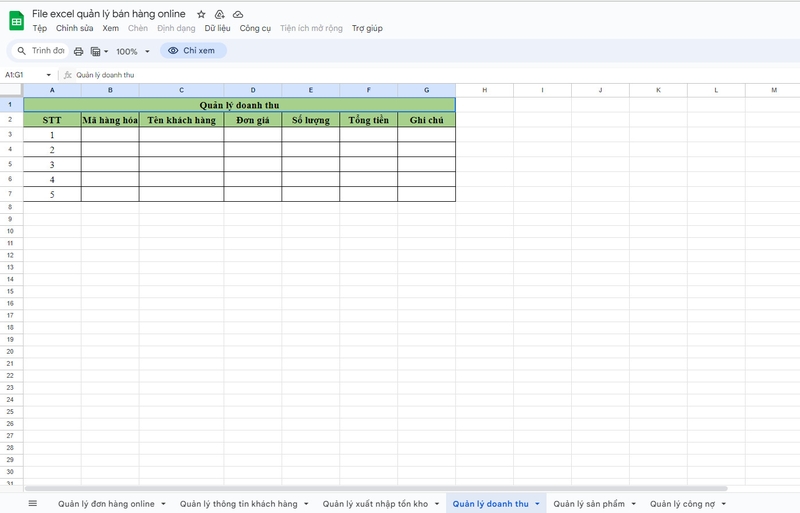800x513 pixels.
Task: Click the 'Đơn giá' header cell
Action: (253, 120)
